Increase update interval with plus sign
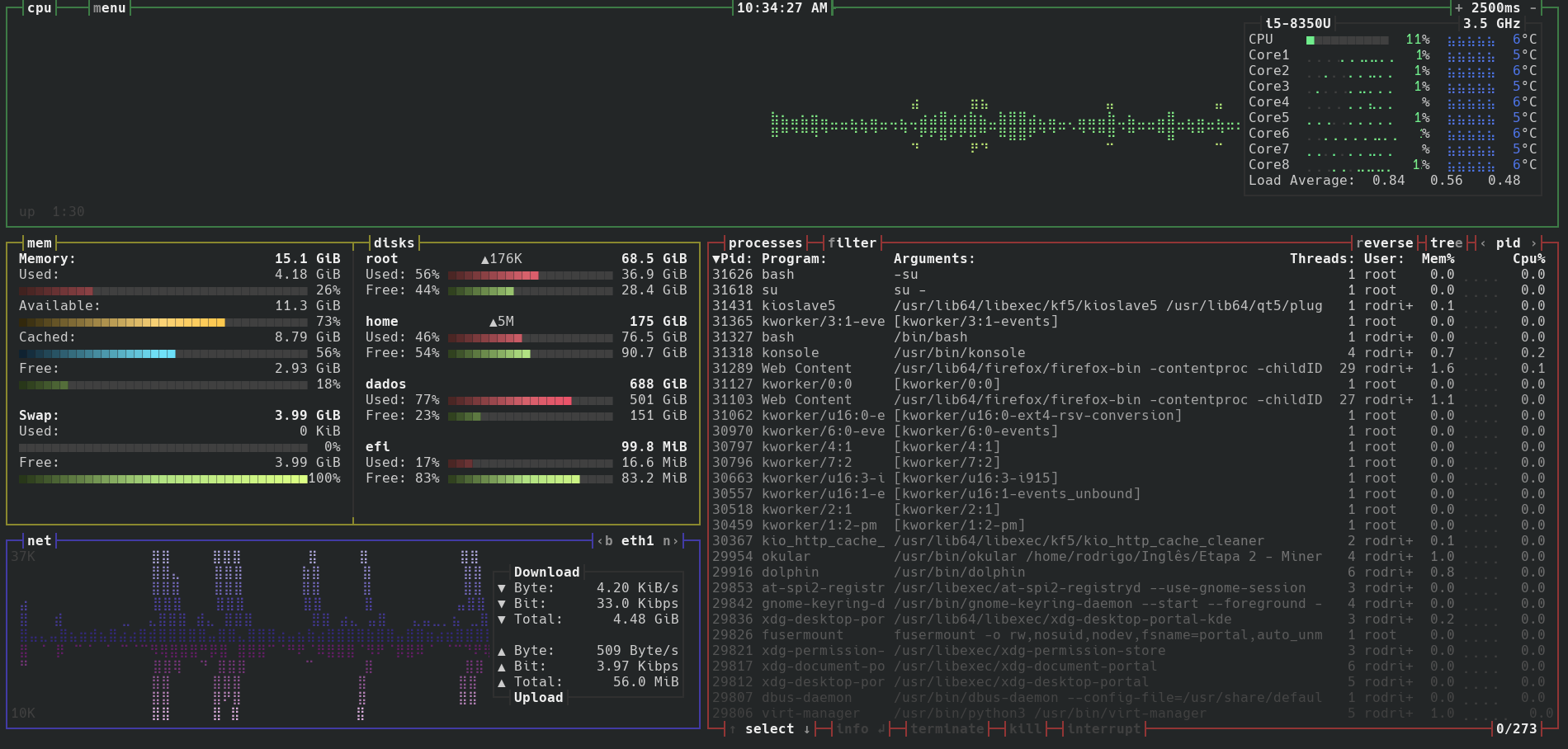This screenshot has height=749, width=1568. coord(1459,8)
